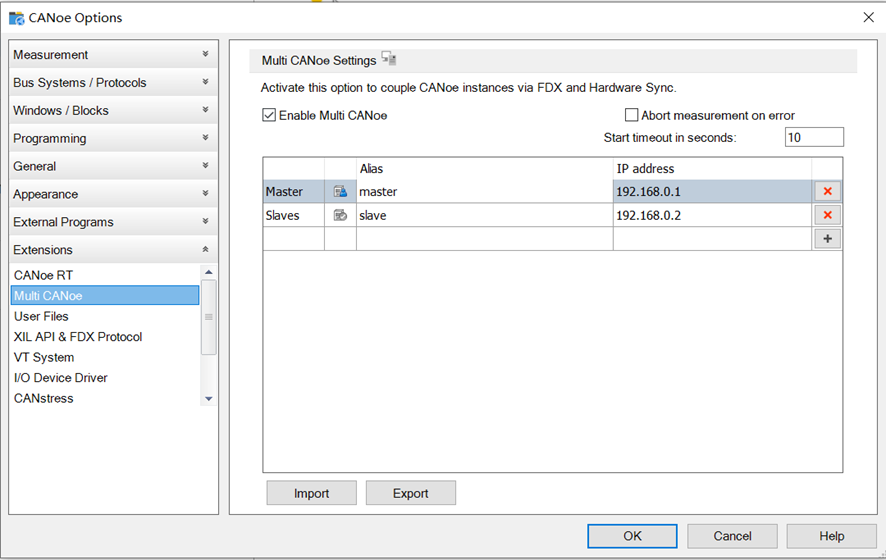Click the IP address column header
Screen dimensions: 886x560
pos(712,168)
